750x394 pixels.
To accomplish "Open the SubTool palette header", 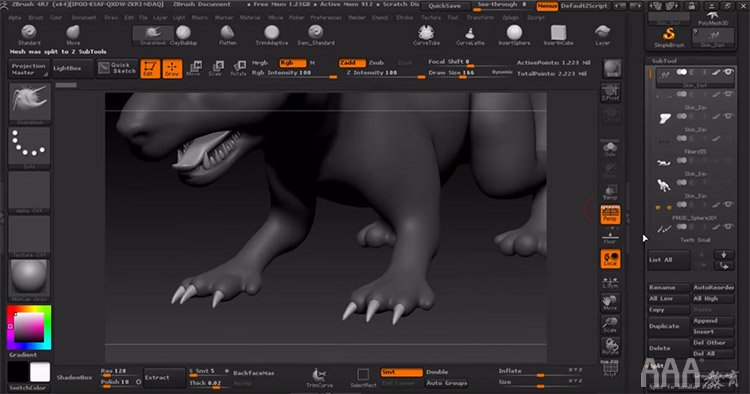I will (x=664, y=61).
